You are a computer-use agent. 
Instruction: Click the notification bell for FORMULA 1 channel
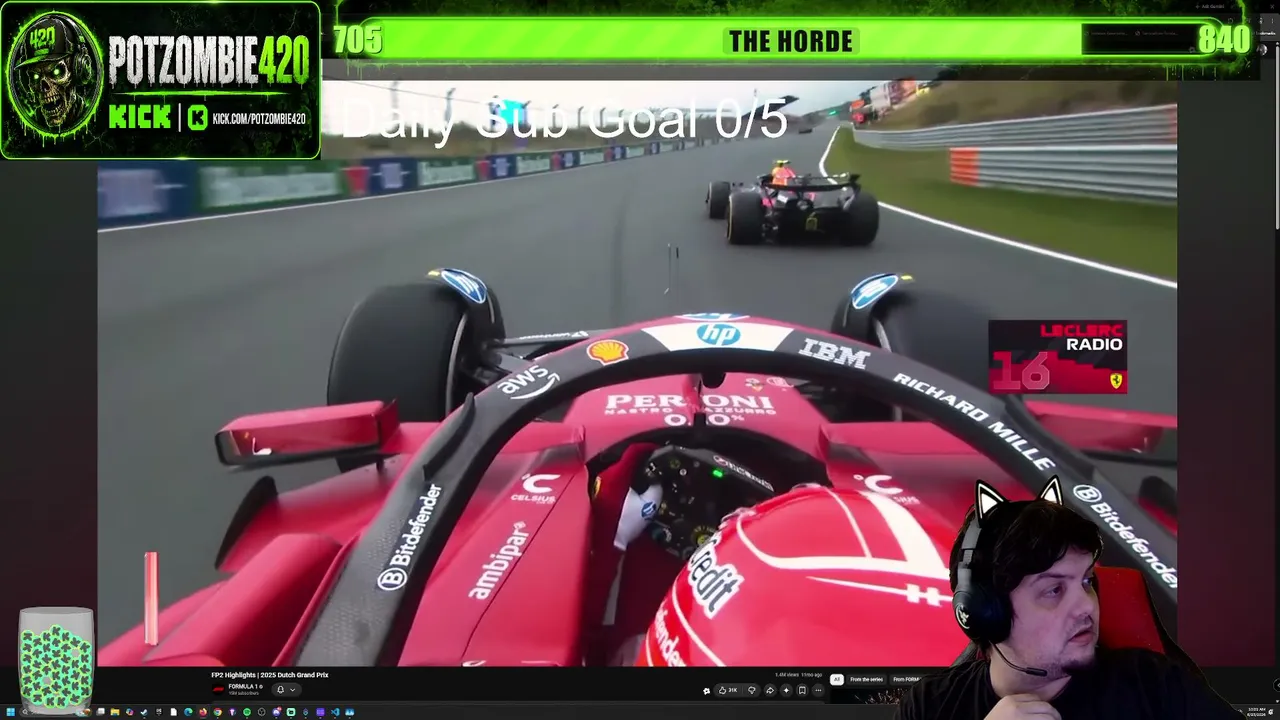click(x=280, y=689)
